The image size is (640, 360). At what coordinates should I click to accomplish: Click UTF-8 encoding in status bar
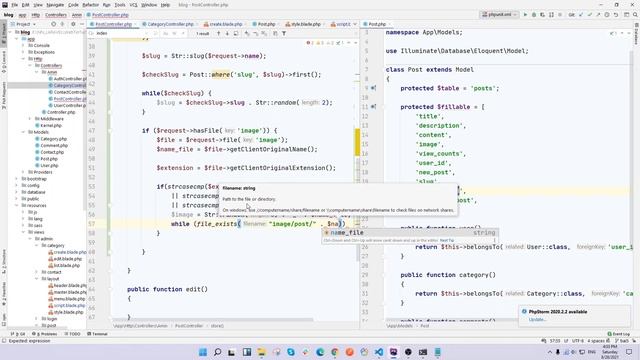coord(578,340)
